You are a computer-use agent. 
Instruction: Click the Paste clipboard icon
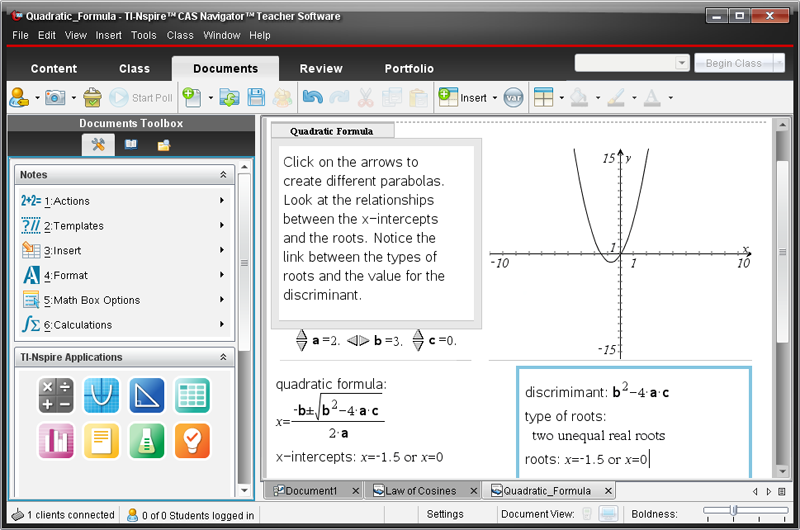click(x=418, y=97)
